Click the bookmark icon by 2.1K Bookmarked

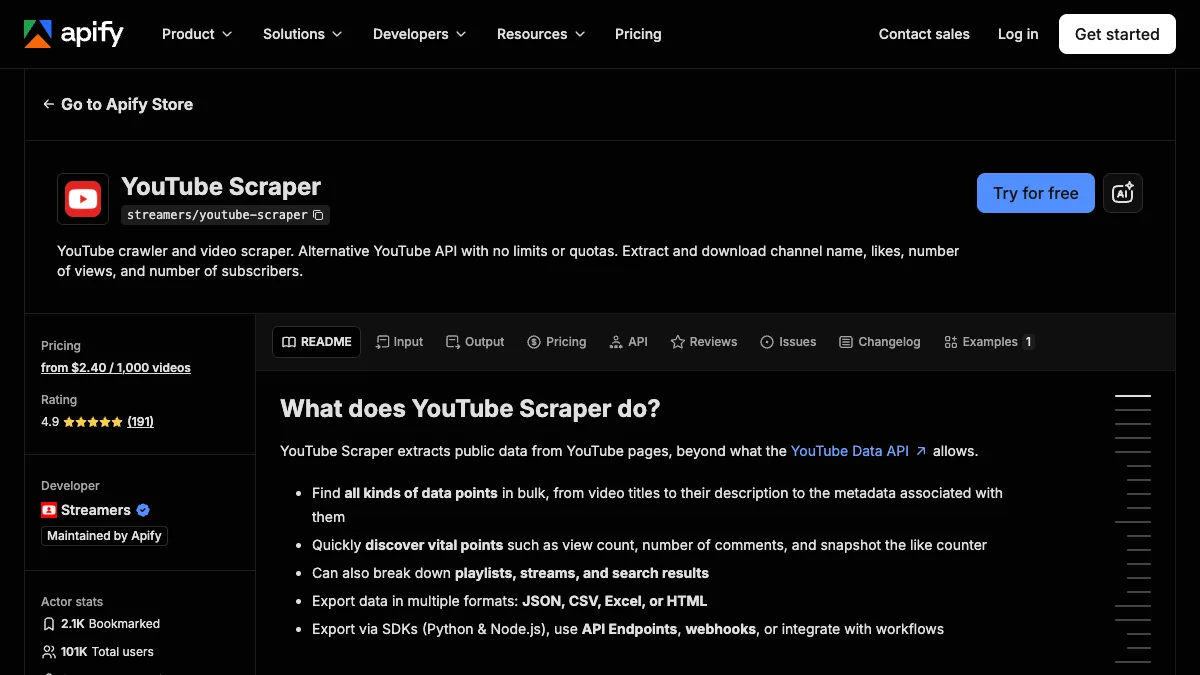click(x=49, y=624)
